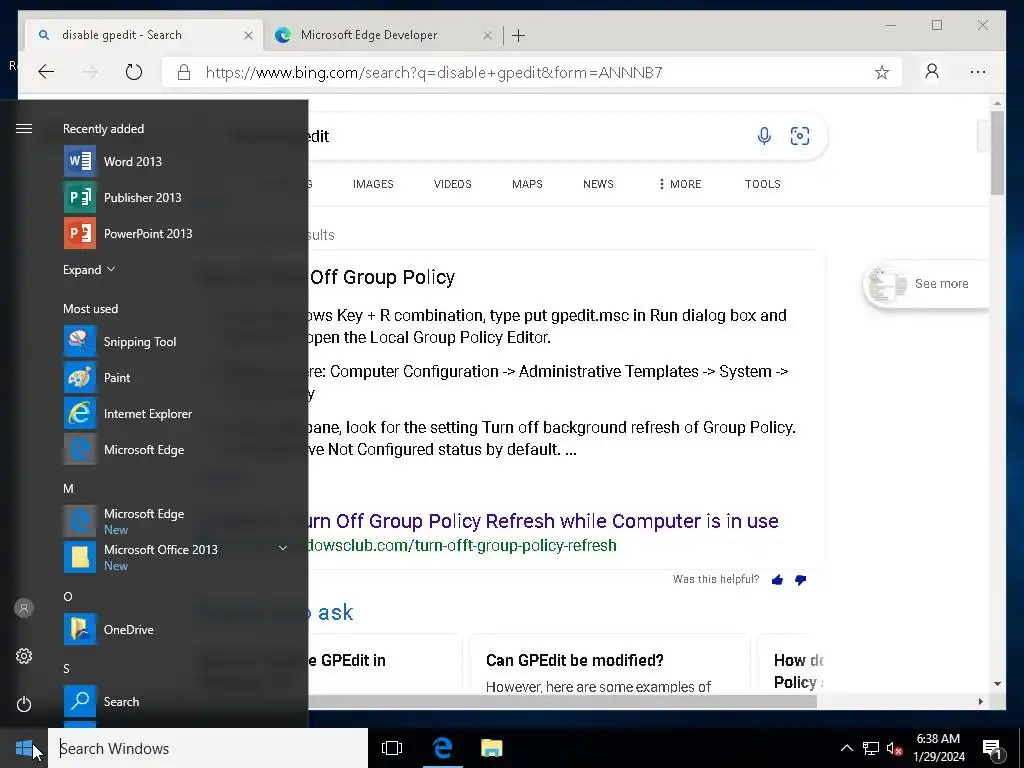Click the Windows Start button
The image size is (1024, 768).
point(24,748)
